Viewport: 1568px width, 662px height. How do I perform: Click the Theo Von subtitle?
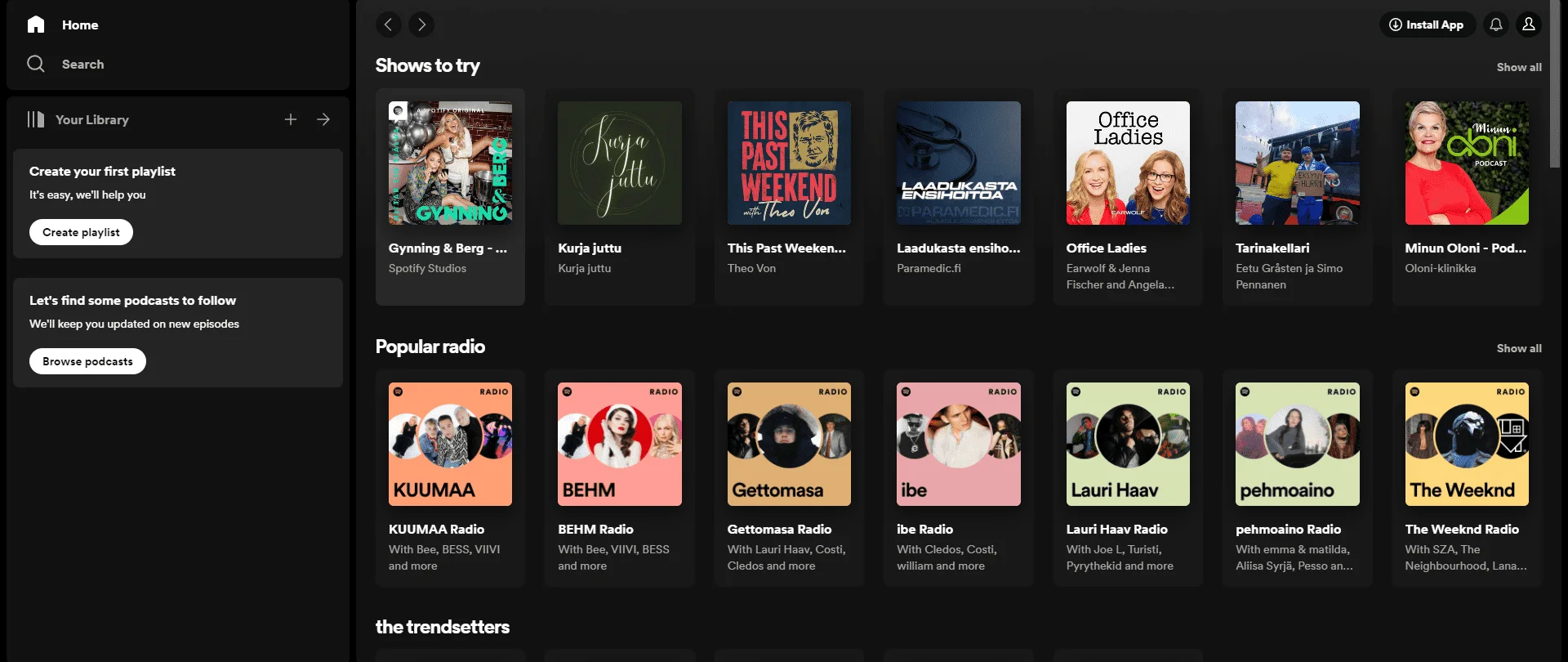pyautogui.click(x=751, y=268)
